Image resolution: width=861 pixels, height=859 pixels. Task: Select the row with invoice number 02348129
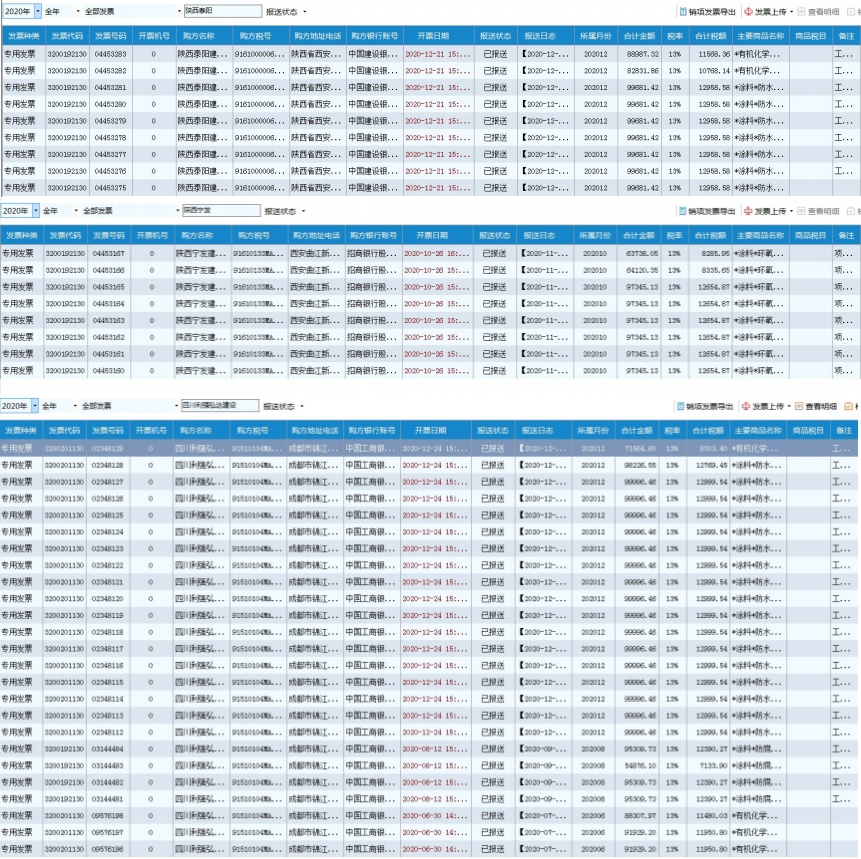pos(107,449)
